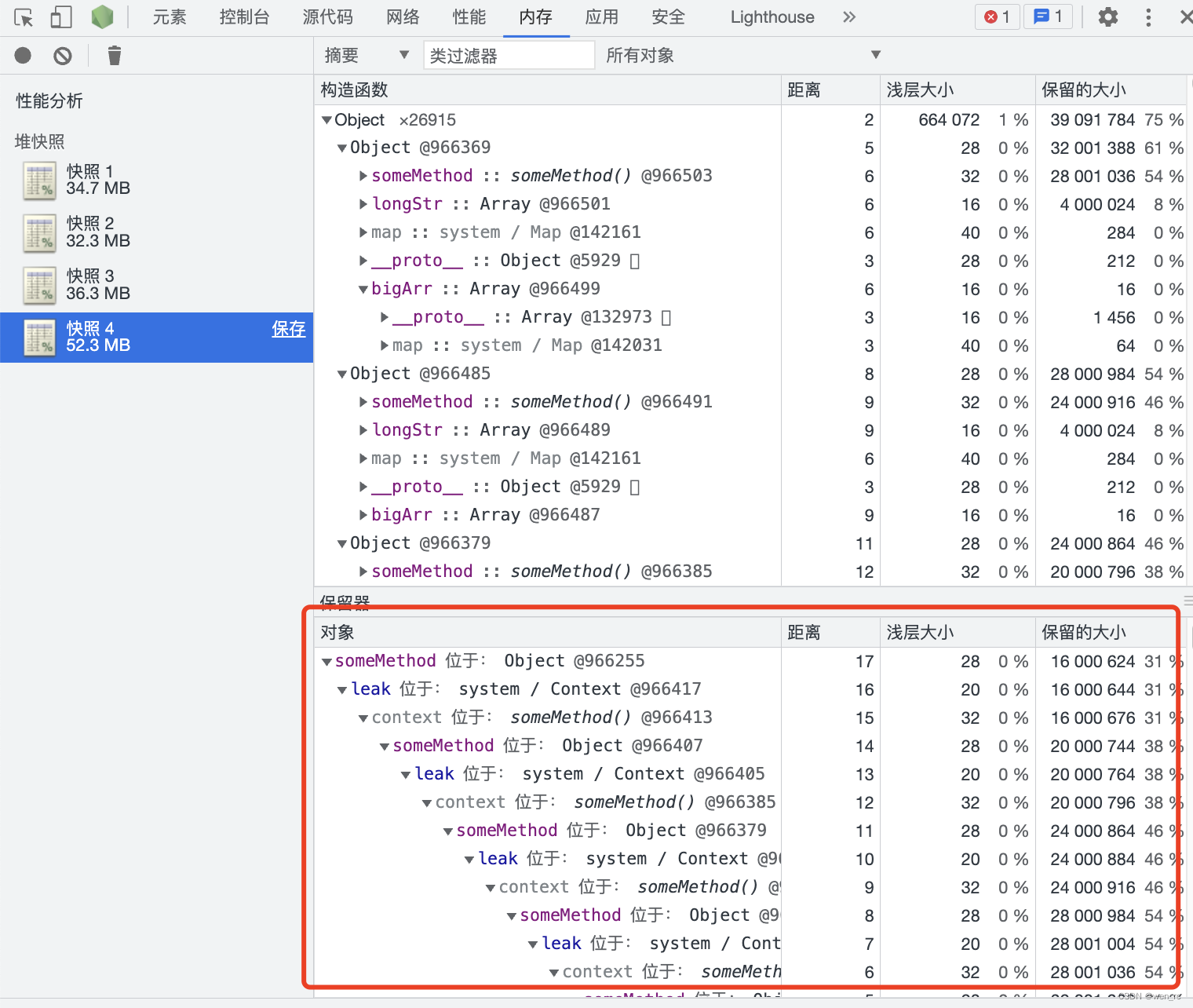This screenshot has width=1193, height=1008.
Task: Switch to the 应用 tab
Action: click(x=602, y=17)
